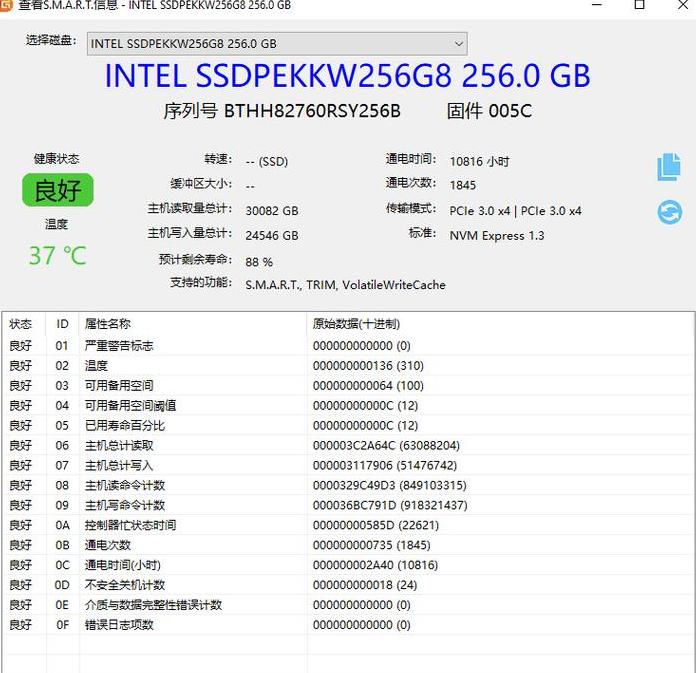Screen dimensions: 696x673
Task: Select the 温度 attribute row
Action: 348,365
